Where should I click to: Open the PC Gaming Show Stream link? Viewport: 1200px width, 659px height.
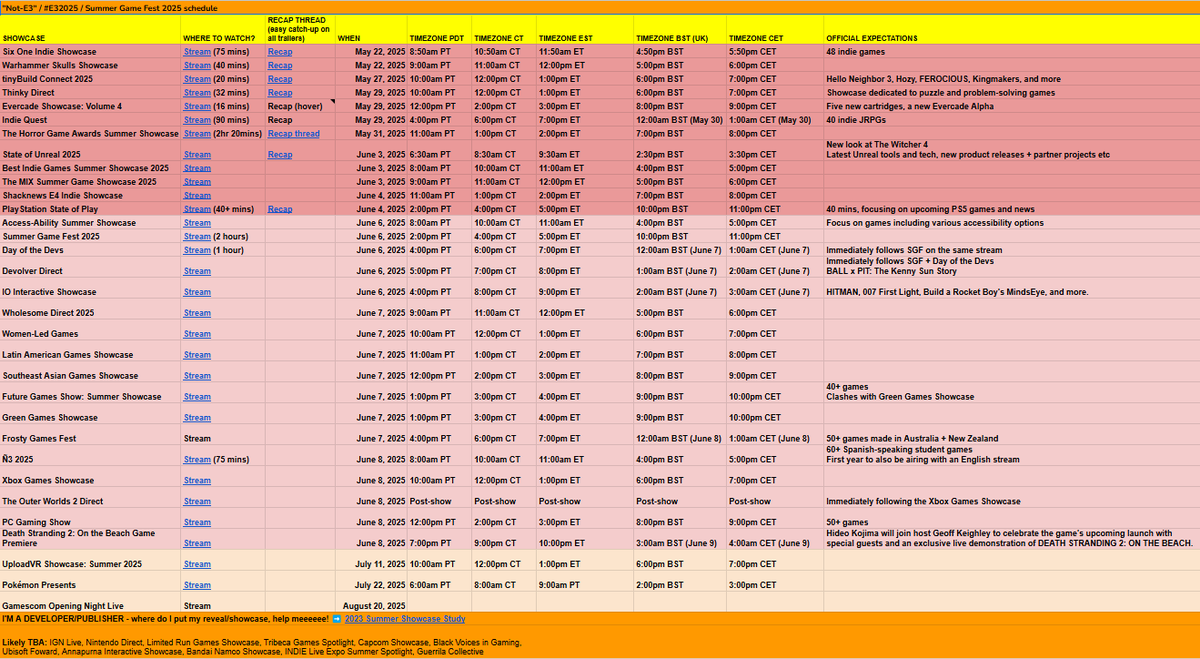[x=197, y=523]
